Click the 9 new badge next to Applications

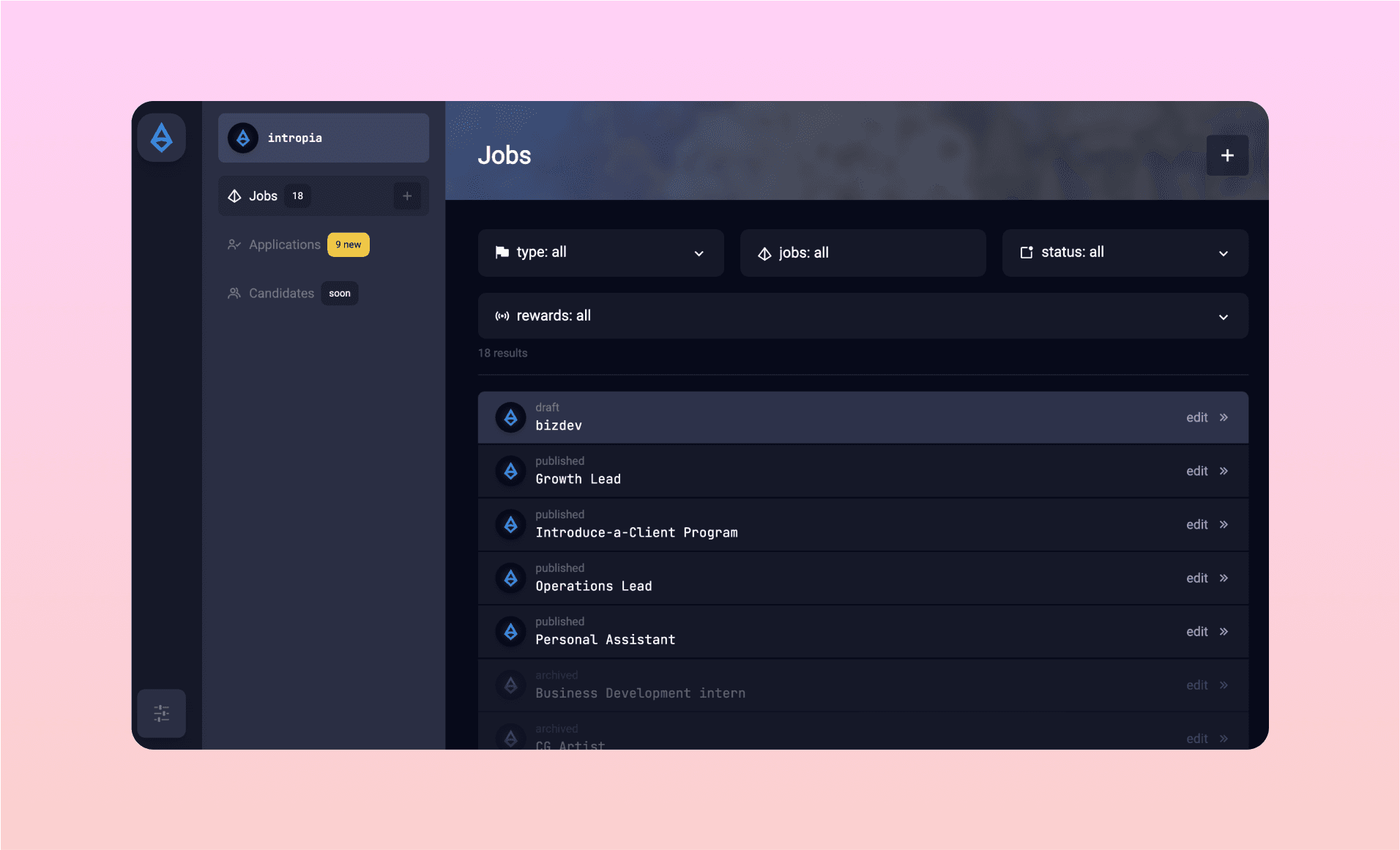(x=348, y=245)
